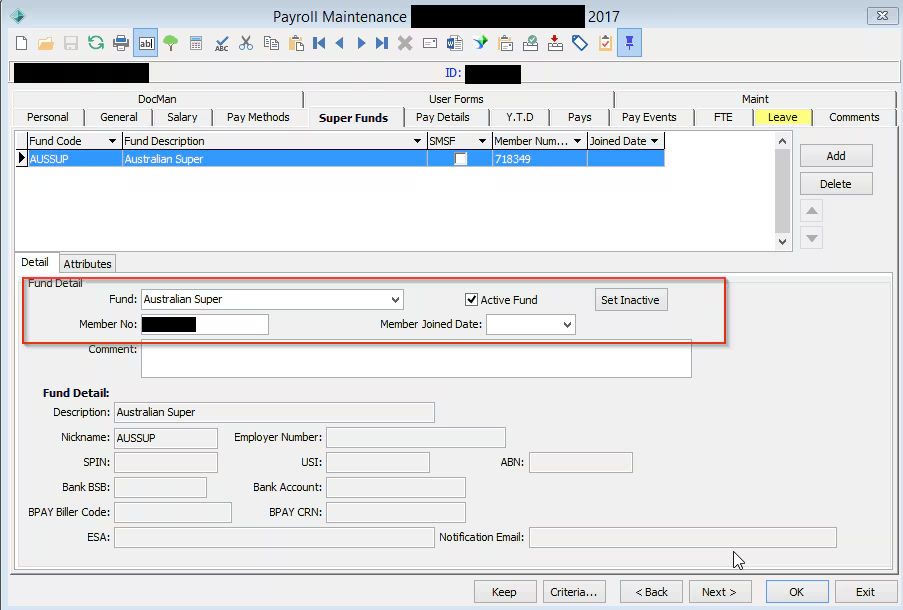Switch to the Salary tab
The width and height of the screenshot is (903, 610).
[x=182, y=117]
